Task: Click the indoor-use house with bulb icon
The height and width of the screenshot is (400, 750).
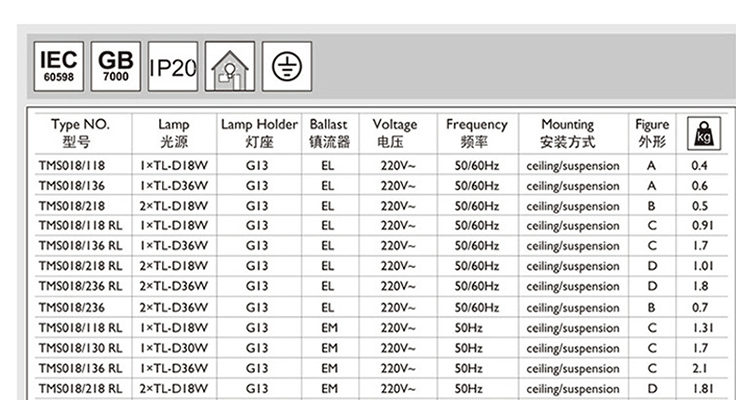Action: pyautogui.click(x=230, y=66)
